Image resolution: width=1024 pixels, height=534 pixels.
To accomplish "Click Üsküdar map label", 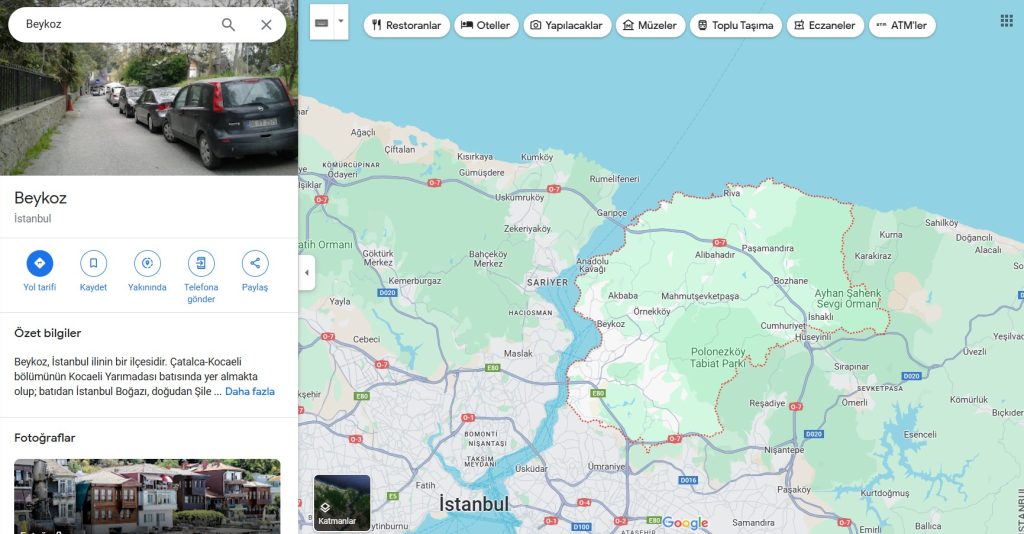I will coord(531,469).
